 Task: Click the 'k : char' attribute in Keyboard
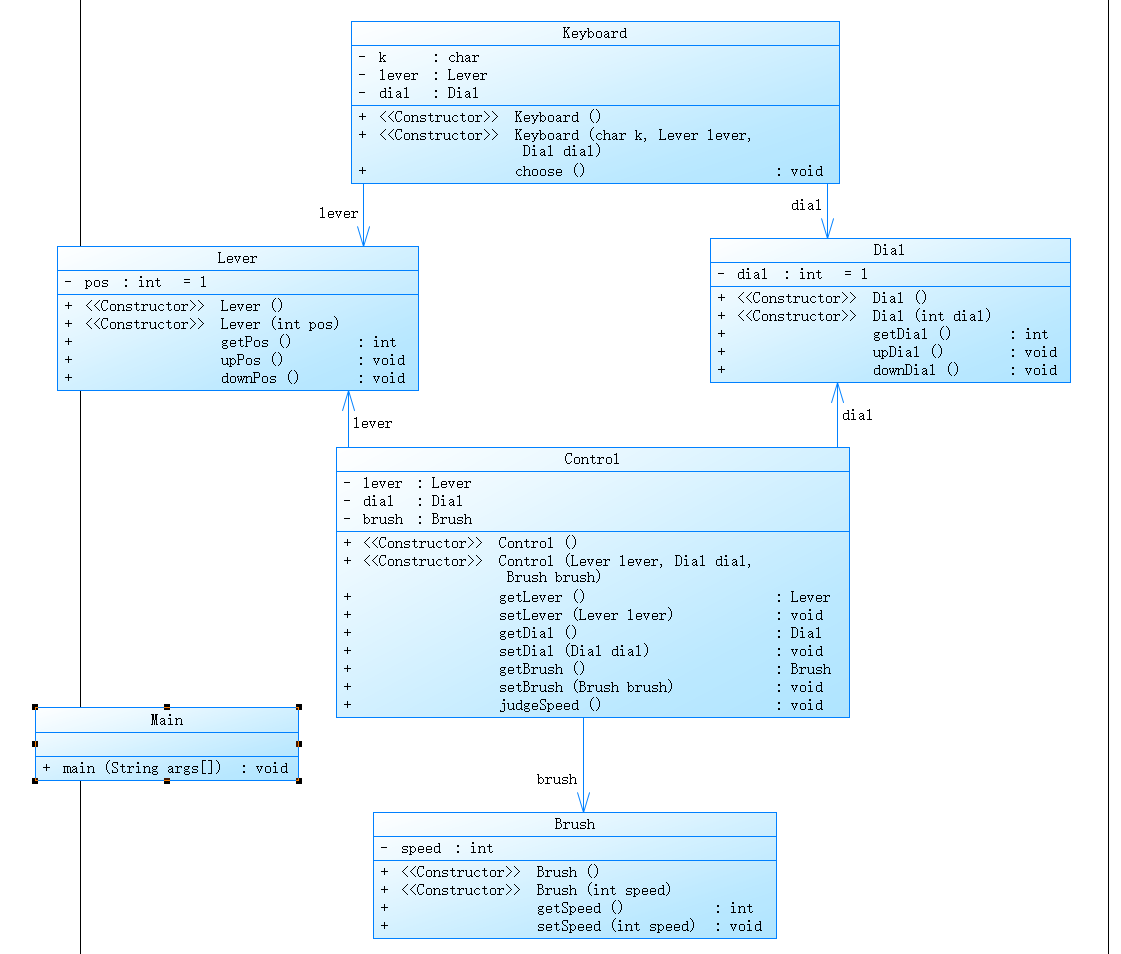pos(419,57)
